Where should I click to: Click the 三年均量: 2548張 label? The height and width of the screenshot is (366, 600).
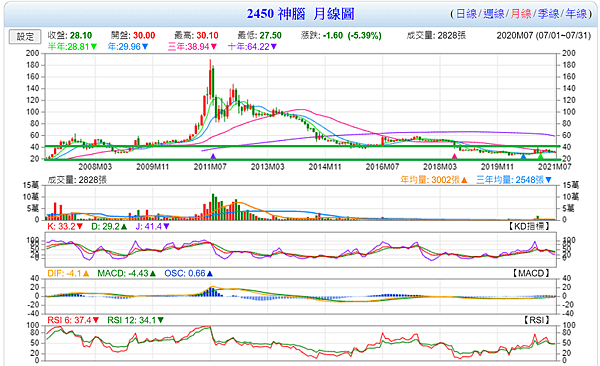[x=514, y=180]
